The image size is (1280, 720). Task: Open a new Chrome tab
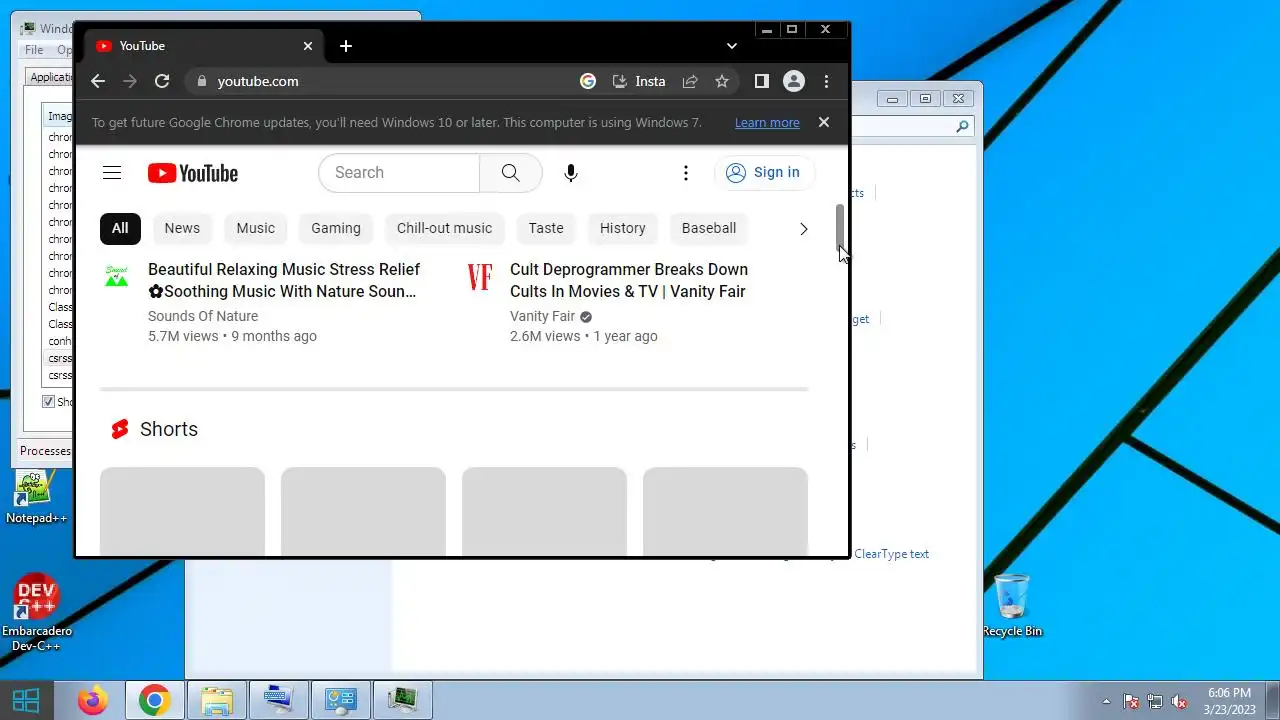click(x=346, y=46)
